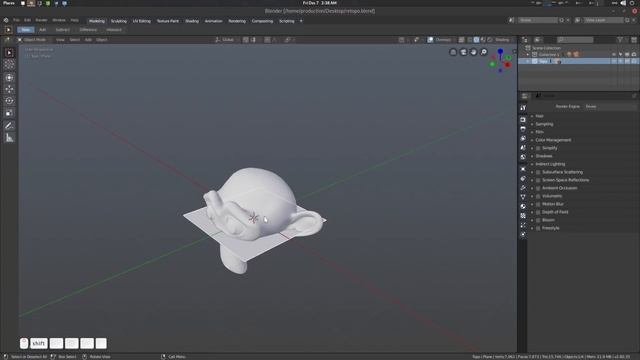Enable the Volumetric checkbox
The height and width of the screenshot is (360, 640).
point(538,196)
